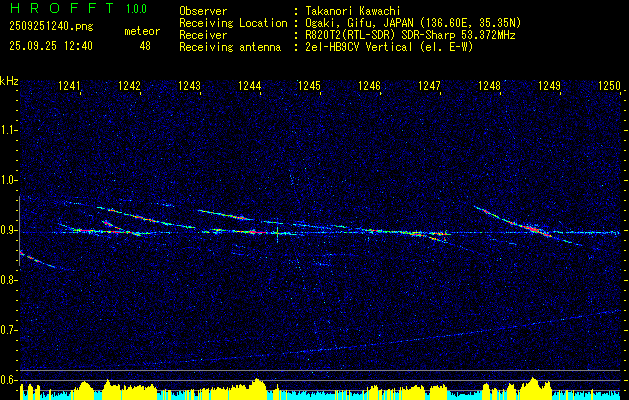Click the kHz axis unit label
Viewport: 629px width, 400px height.
(9, 80)
